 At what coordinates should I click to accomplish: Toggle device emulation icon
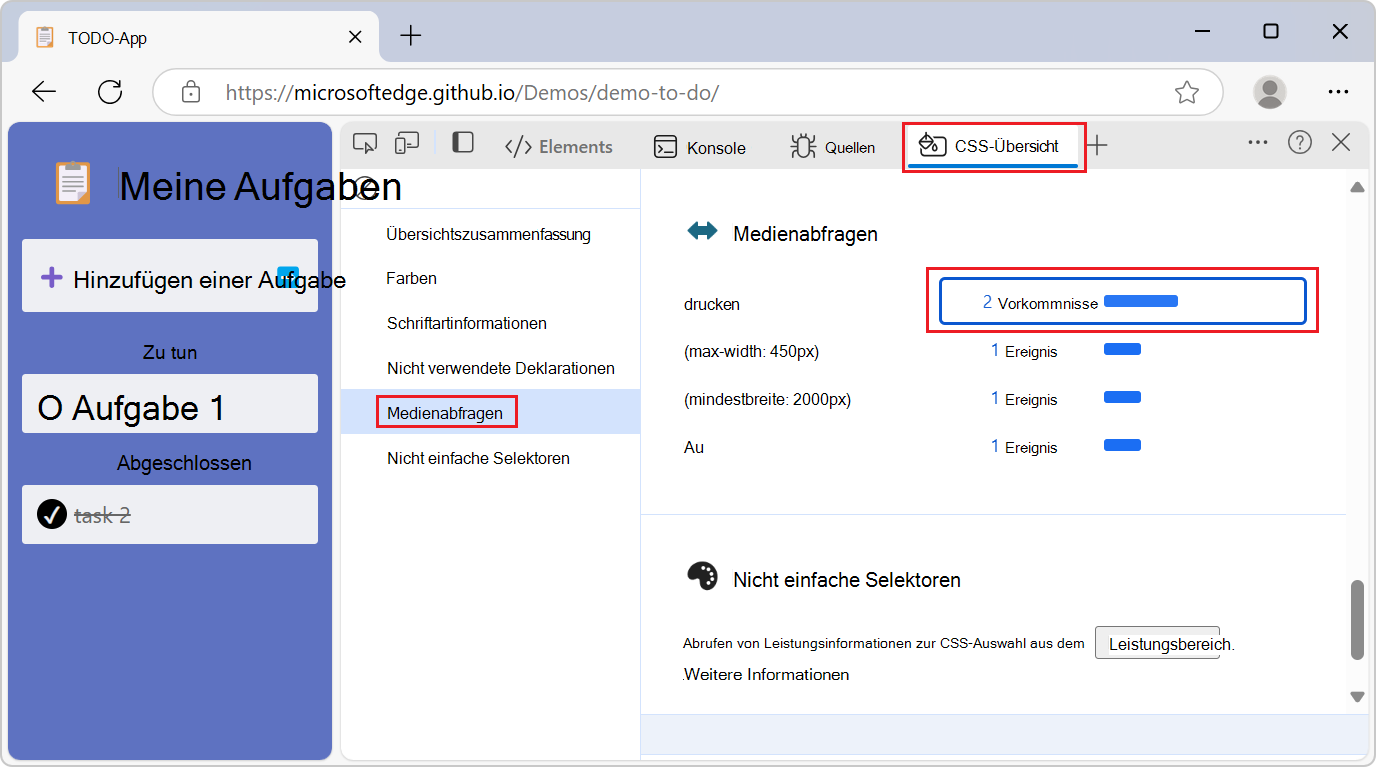[406, 144]
